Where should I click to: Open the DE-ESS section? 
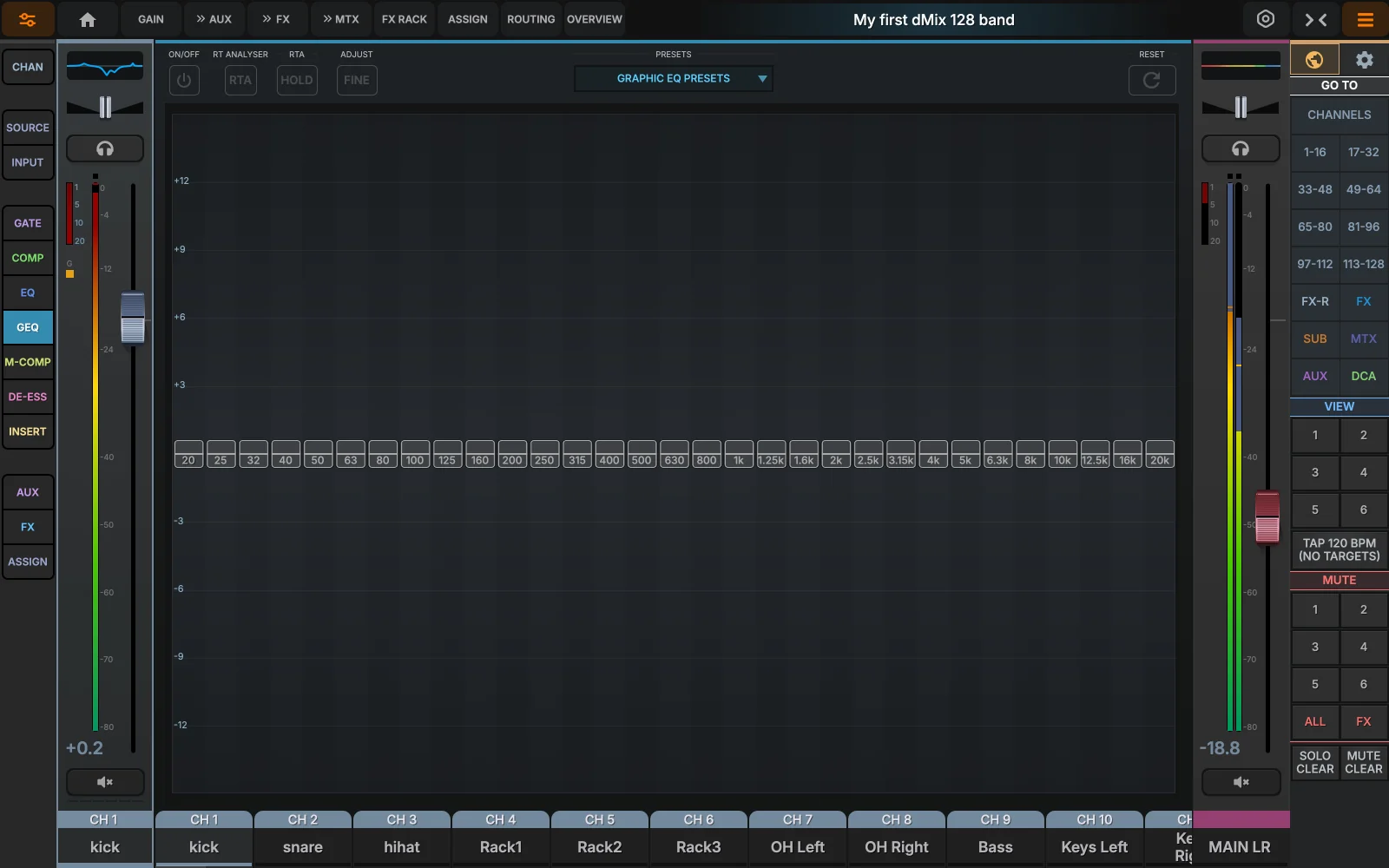tap(28, 397)
